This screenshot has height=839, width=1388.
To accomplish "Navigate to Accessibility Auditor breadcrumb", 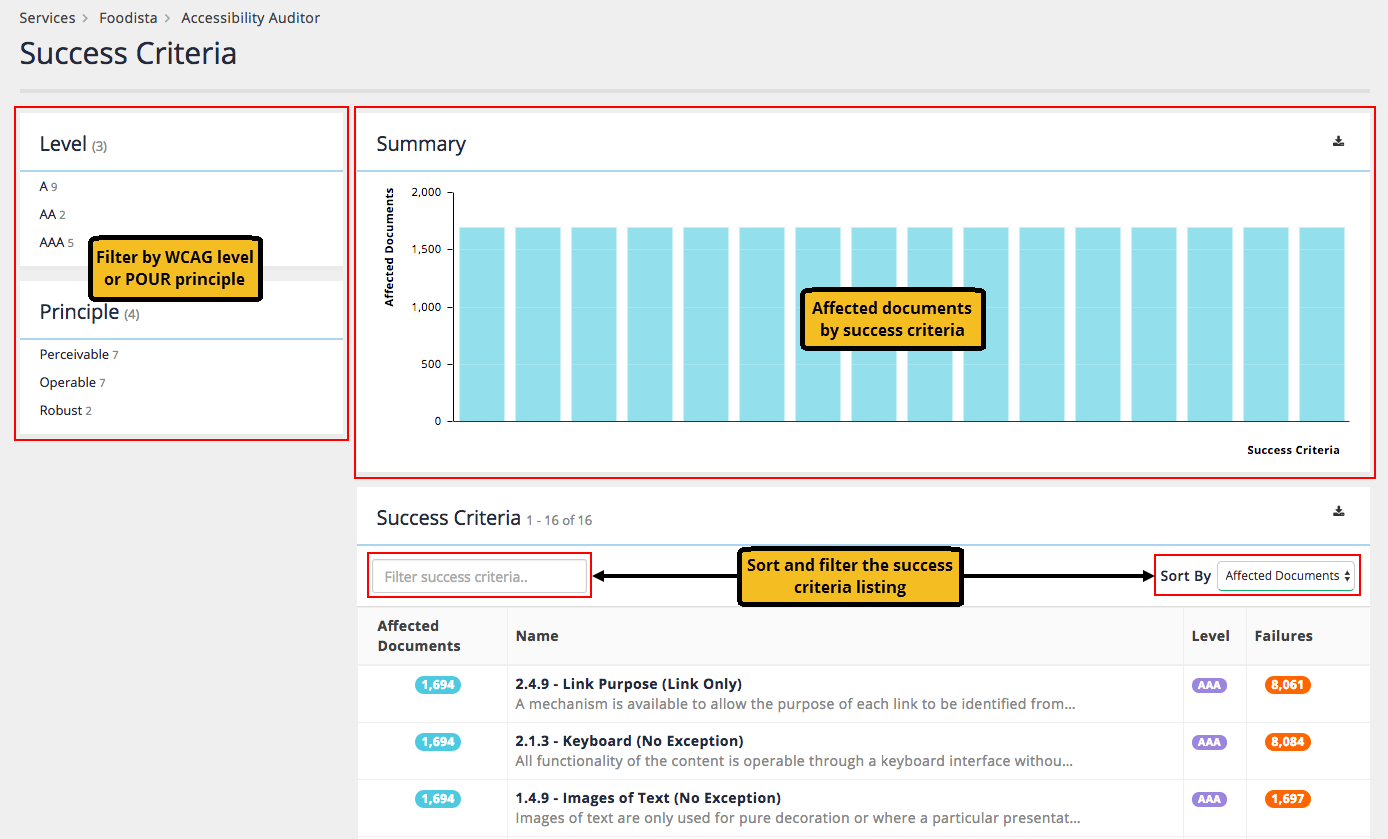I will [250, 18].
